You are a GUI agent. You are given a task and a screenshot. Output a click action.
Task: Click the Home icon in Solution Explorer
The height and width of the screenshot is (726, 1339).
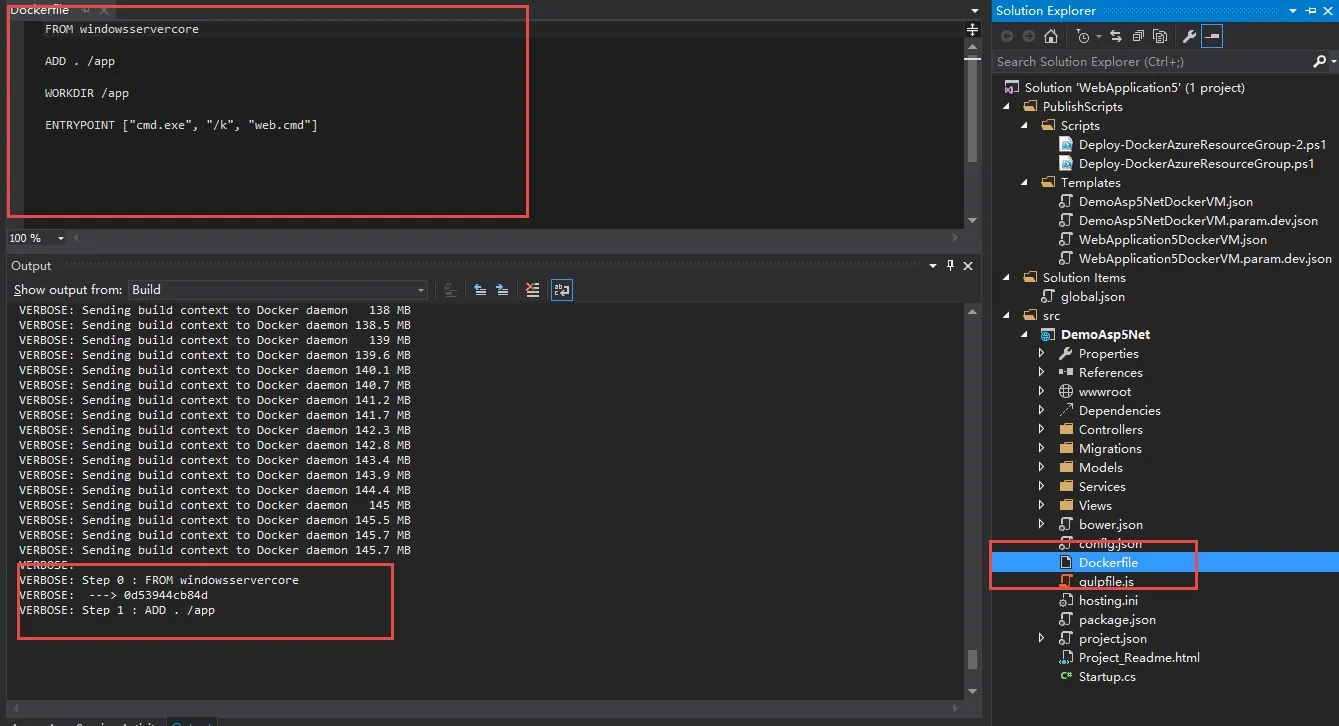[1051, 37]
